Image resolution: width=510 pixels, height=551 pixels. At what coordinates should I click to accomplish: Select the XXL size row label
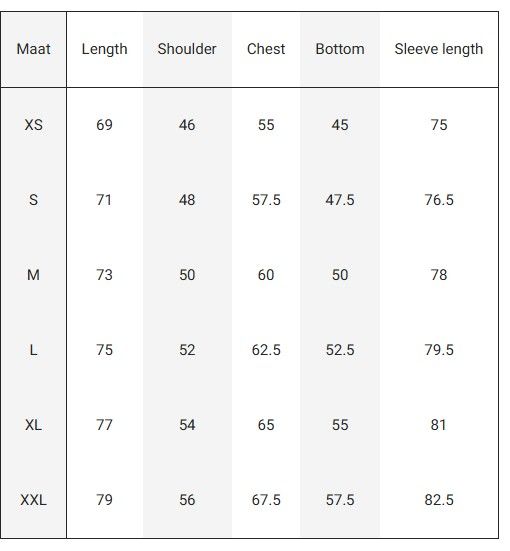[33, 500]
